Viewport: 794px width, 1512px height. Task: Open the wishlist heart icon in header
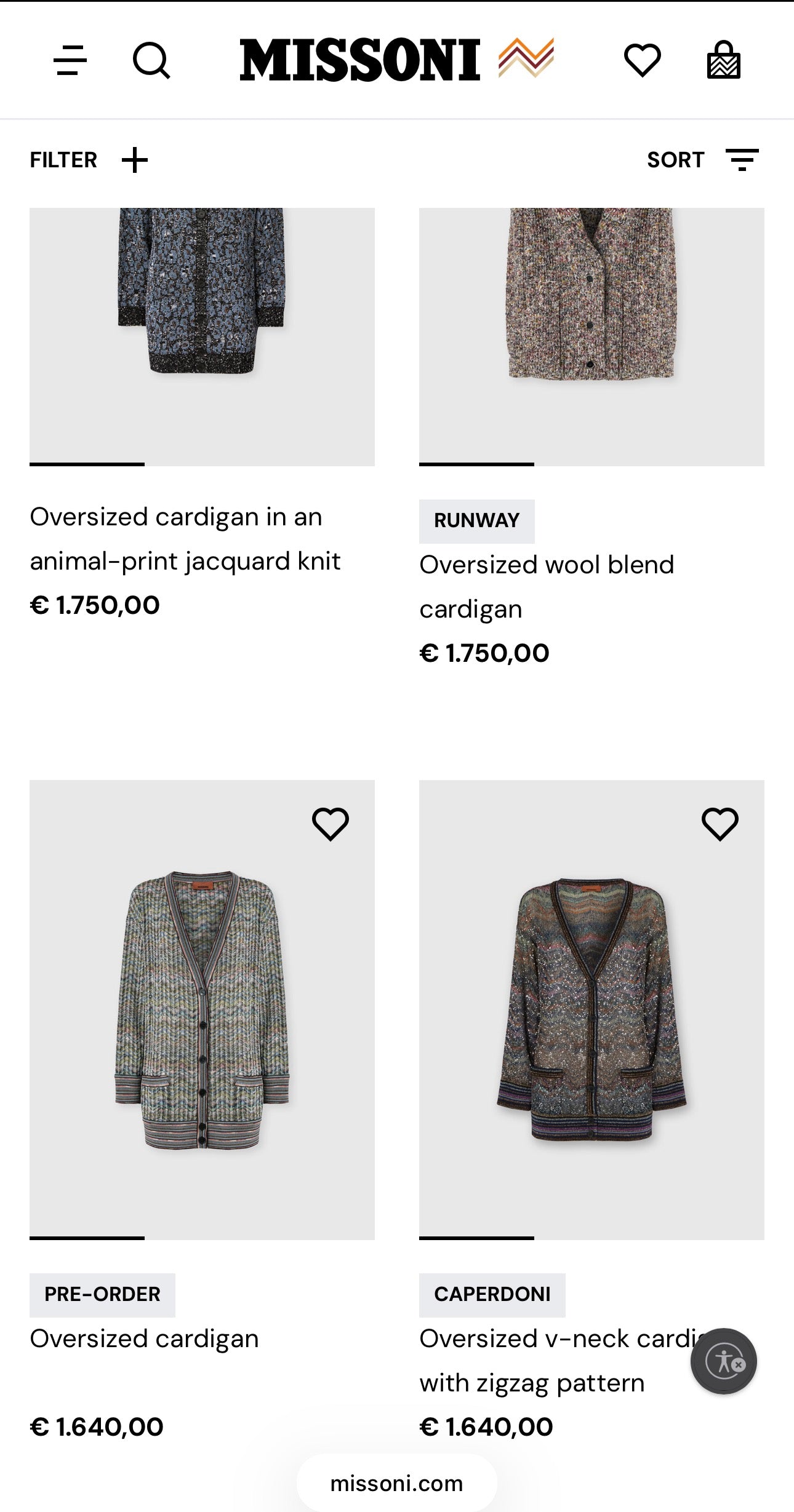[643, 60]
